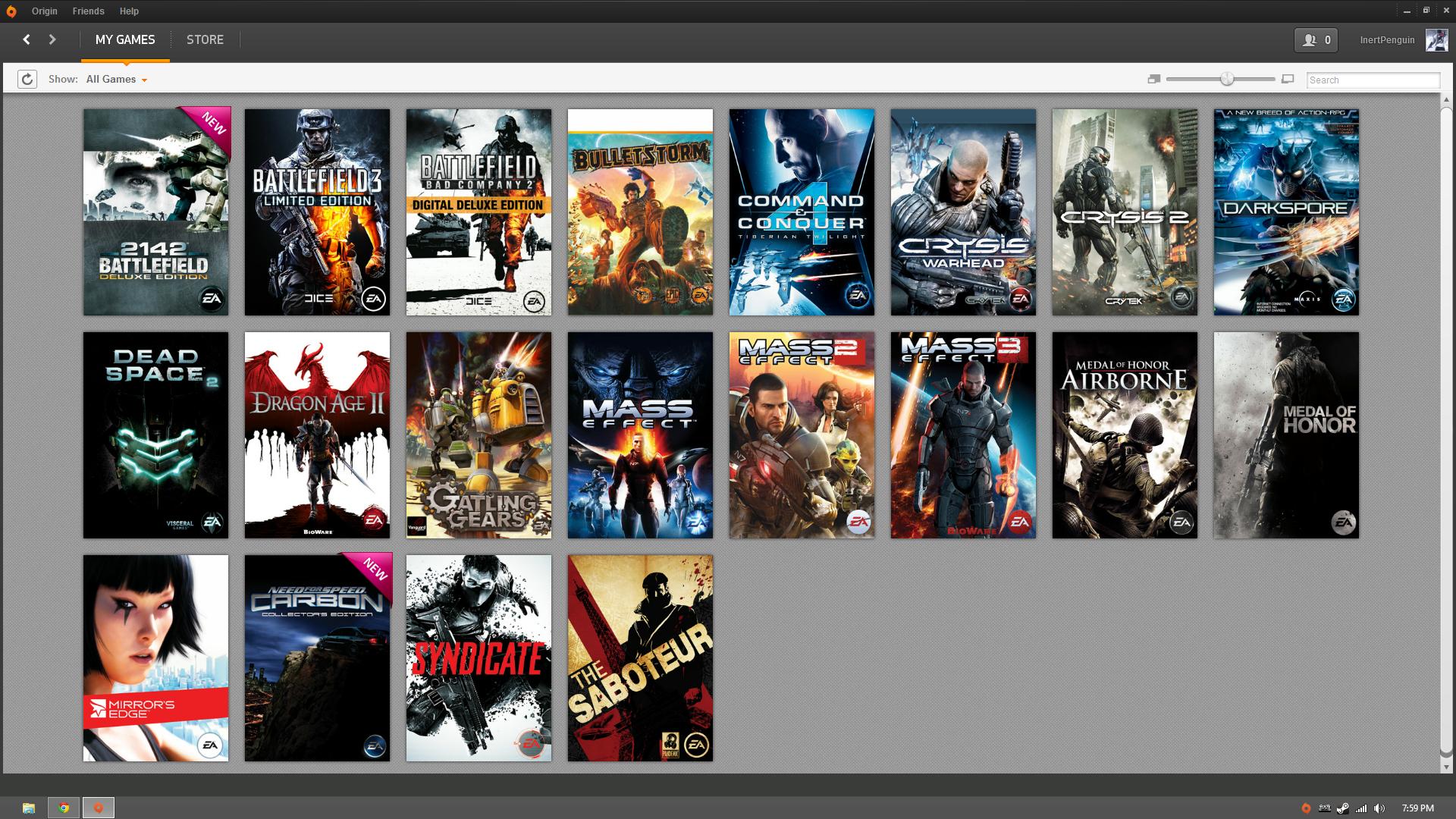The image size is (1456, 819).
Task: Click the 7:59 PM taskbar clock
Action: (x=1417, y=808)
